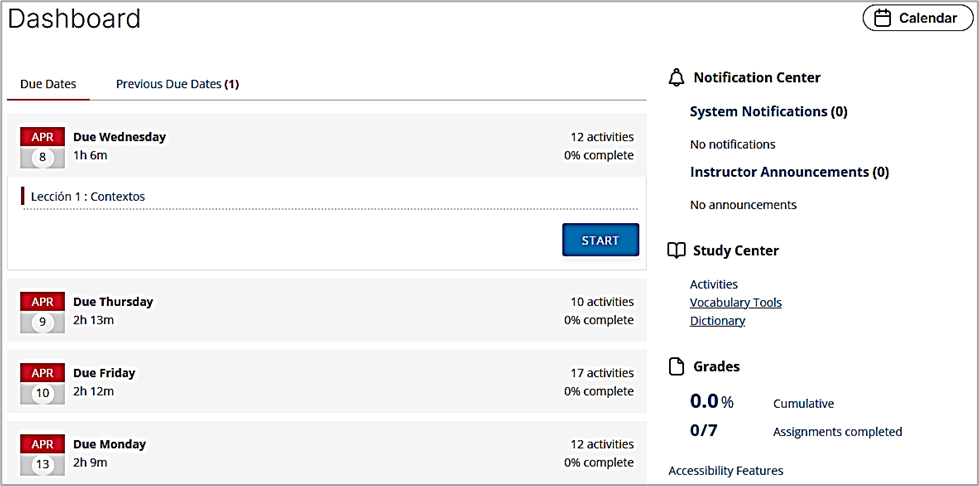The width and height of the screenshot is (979, 486).
Task: Click the '10 activities' text
Action: click(602, 302)
